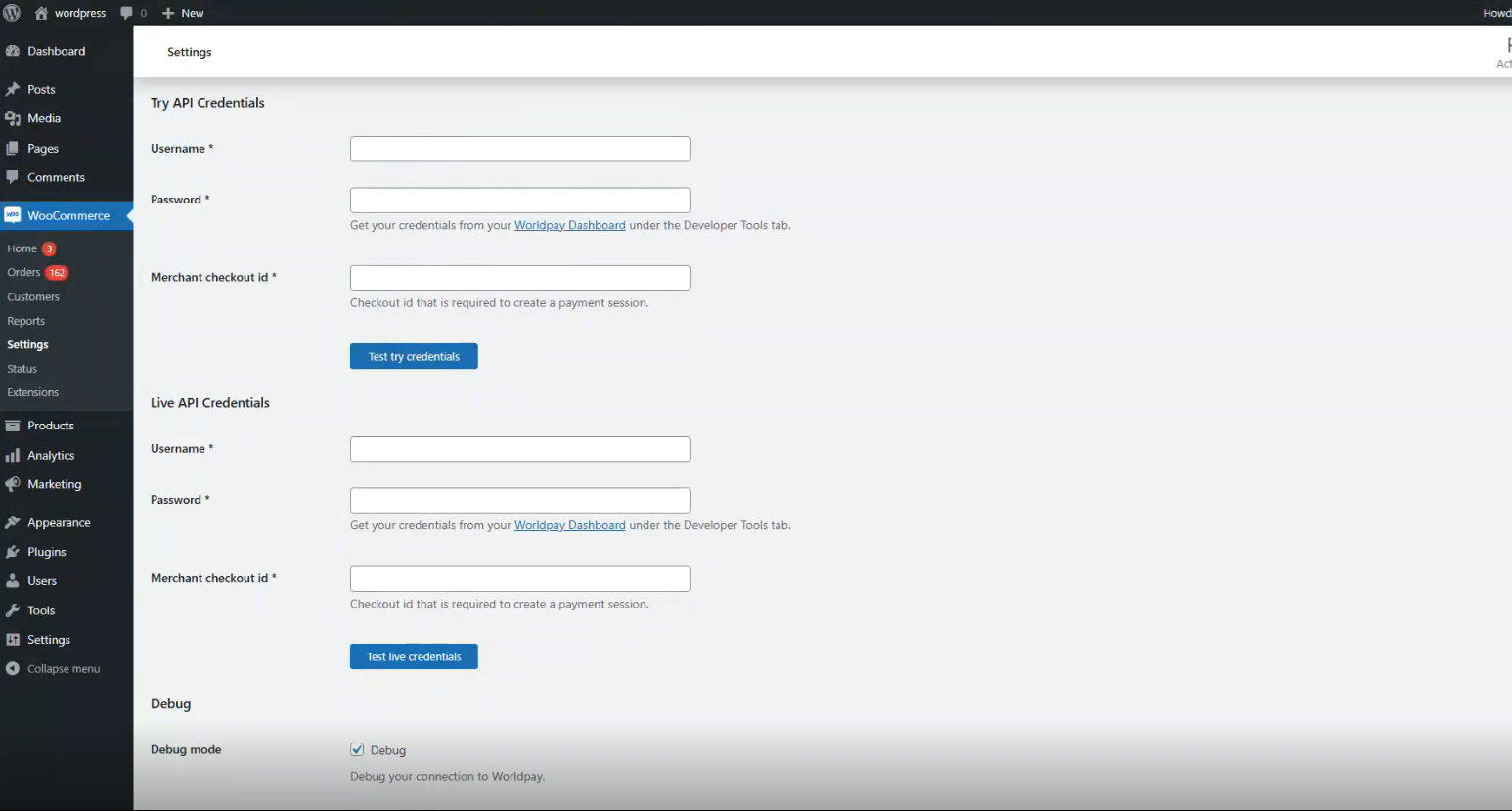Collapse the admin sidebar menu

(x=53, y=669)
